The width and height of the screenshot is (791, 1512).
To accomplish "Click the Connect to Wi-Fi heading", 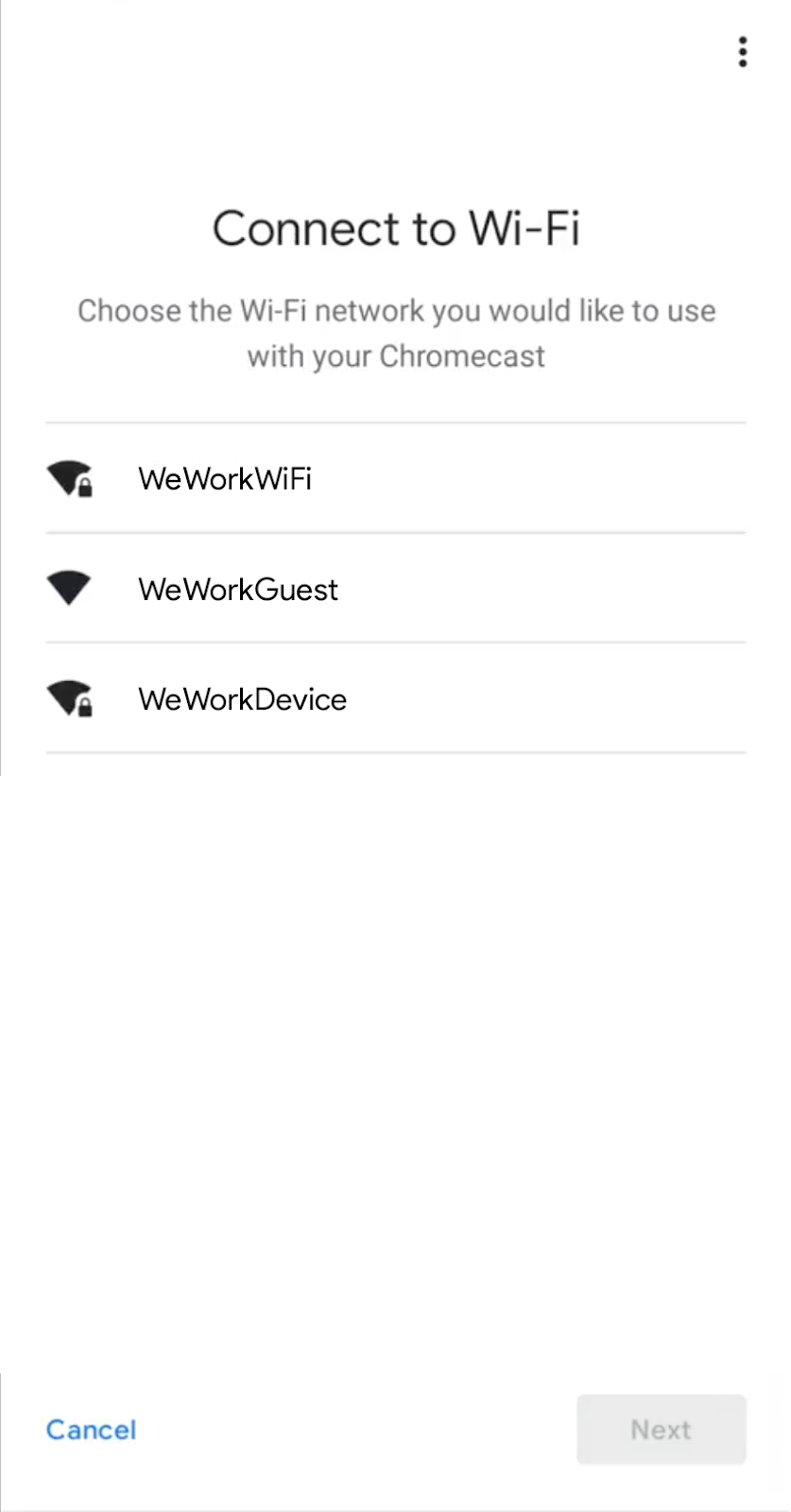I will [396, 228].
